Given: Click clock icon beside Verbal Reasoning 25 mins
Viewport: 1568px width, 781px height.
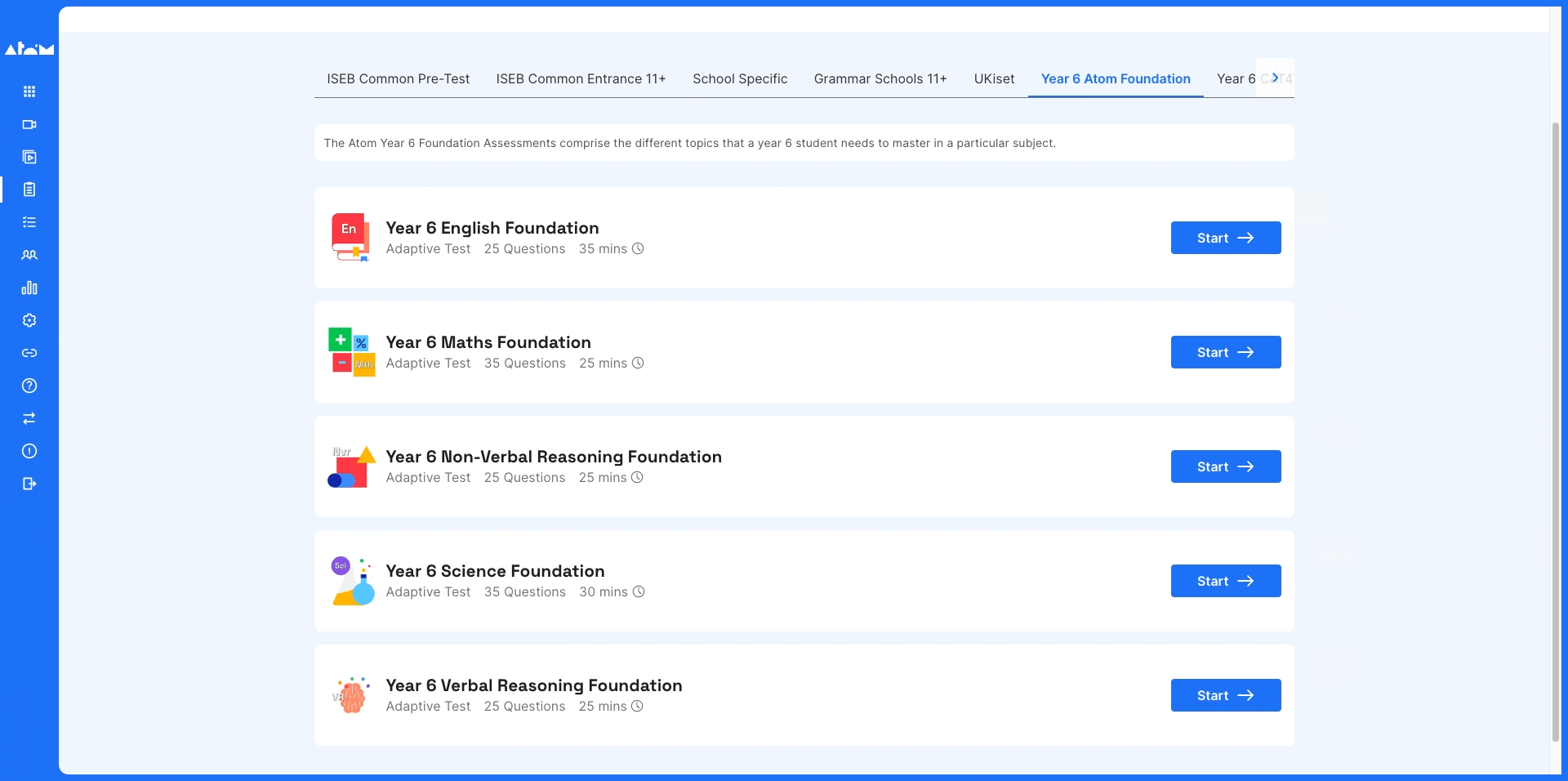Looking at the screenshot, I should (x=637, y=706).
